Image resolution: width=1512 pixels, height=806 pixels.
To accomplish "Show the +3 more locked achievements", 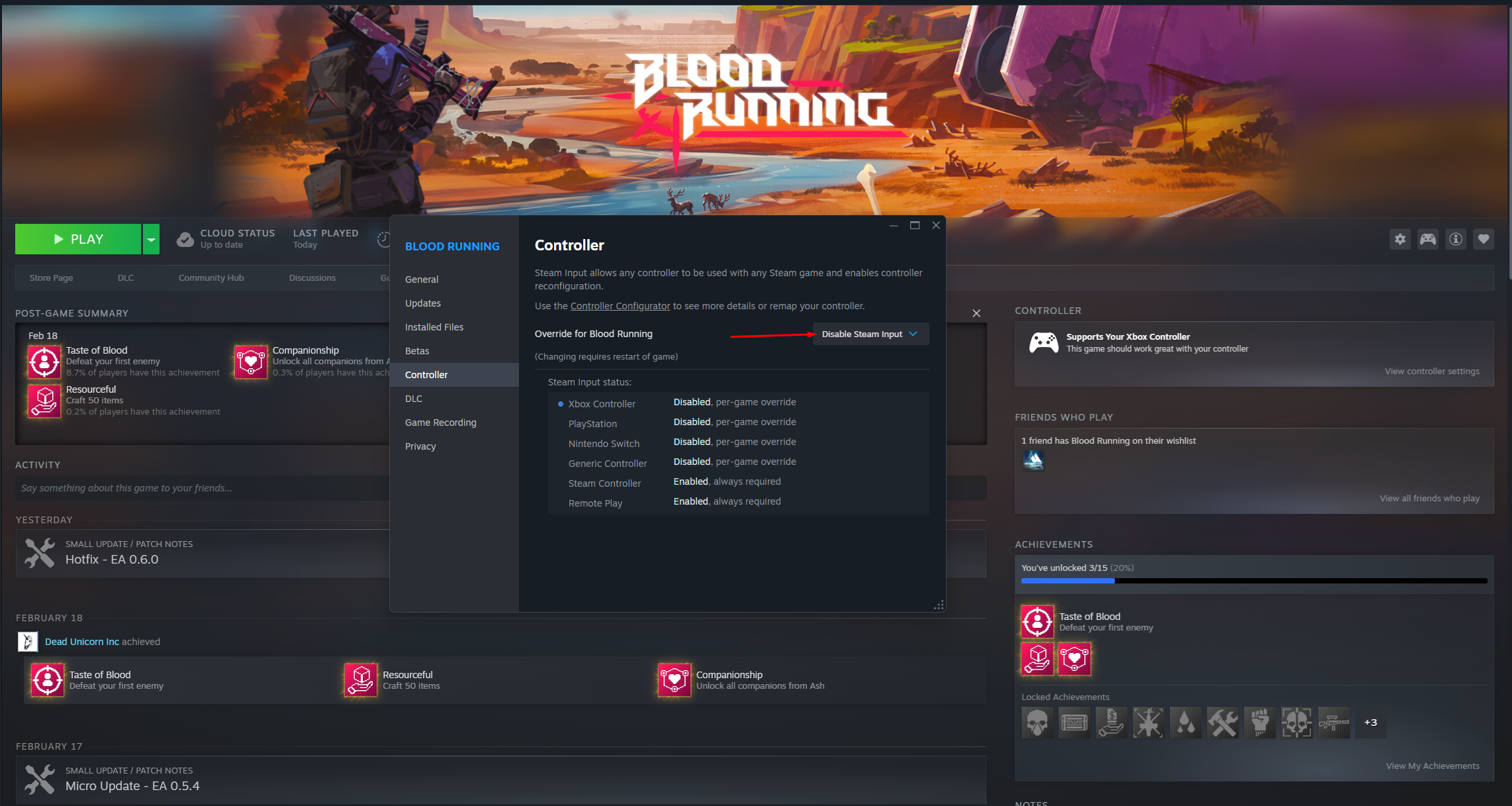I will tap(1370, 723).
